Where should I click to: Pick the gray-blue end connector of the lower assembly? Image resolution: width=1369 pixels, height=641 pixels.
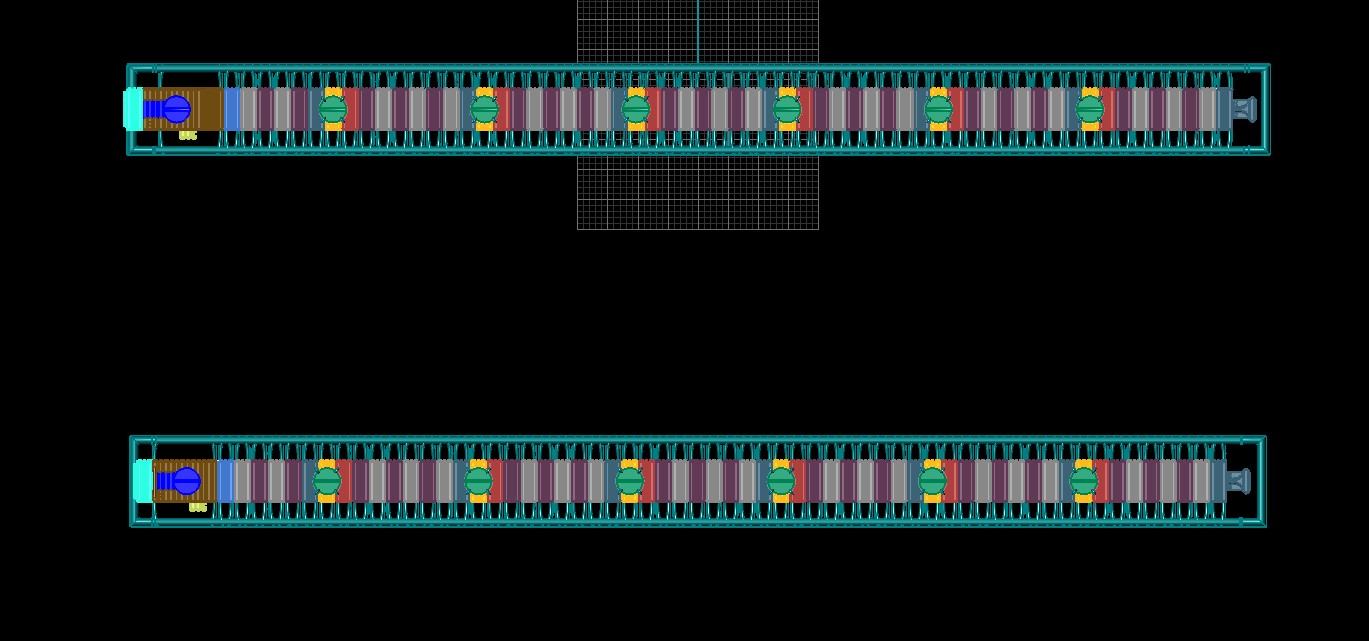[x=1238, y=481]
